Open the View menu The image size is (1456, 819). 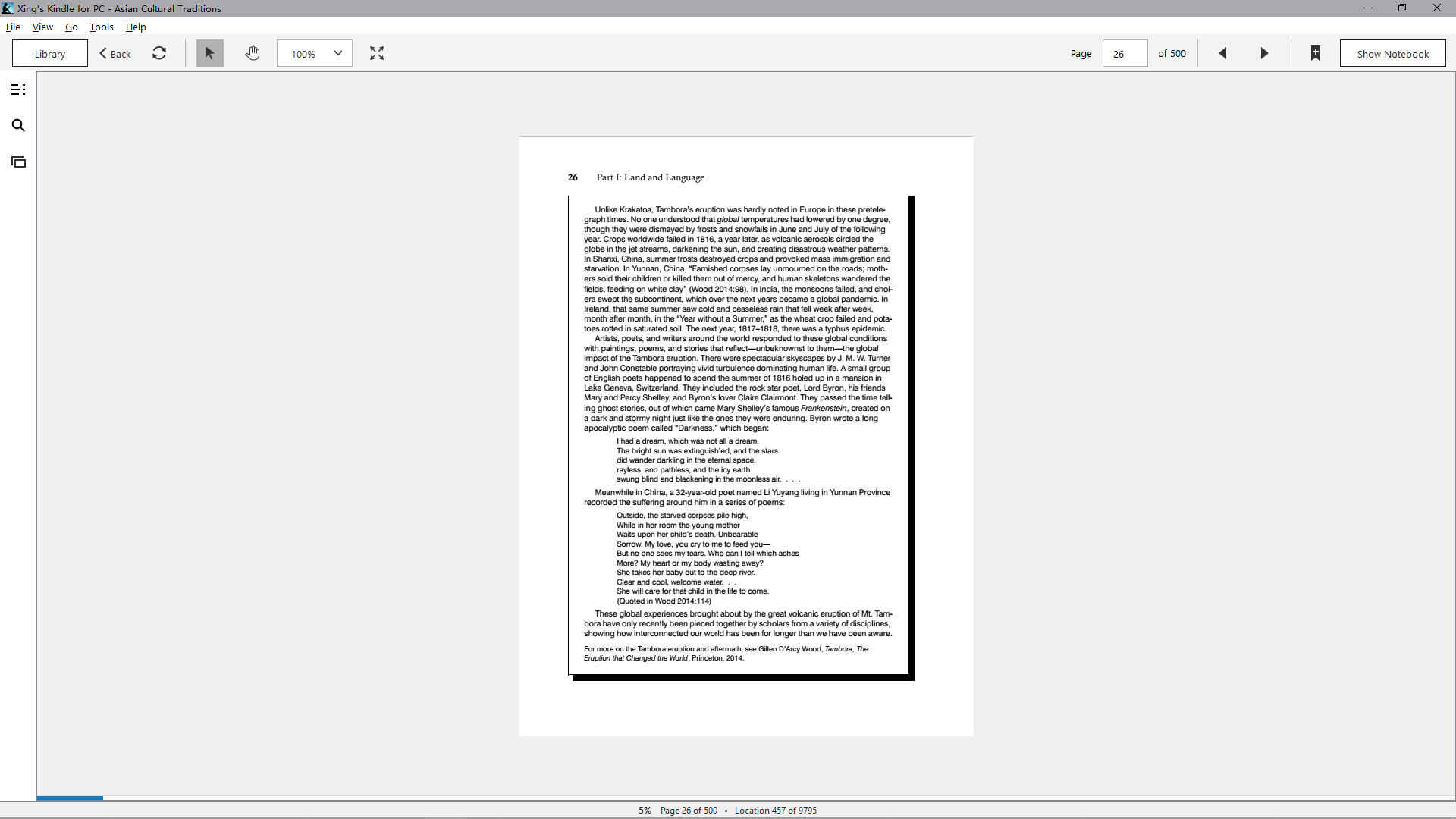point(42,27)
